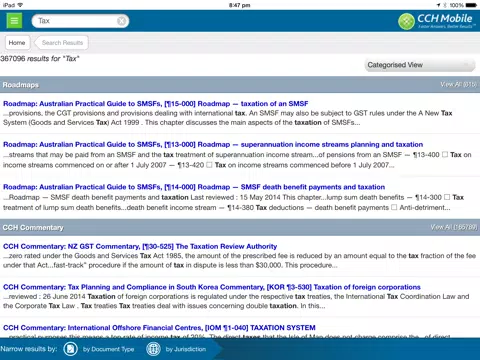Tap snippet about streams paid from SMSF
This screenshot has width=480, height=360.
[237, 160]
